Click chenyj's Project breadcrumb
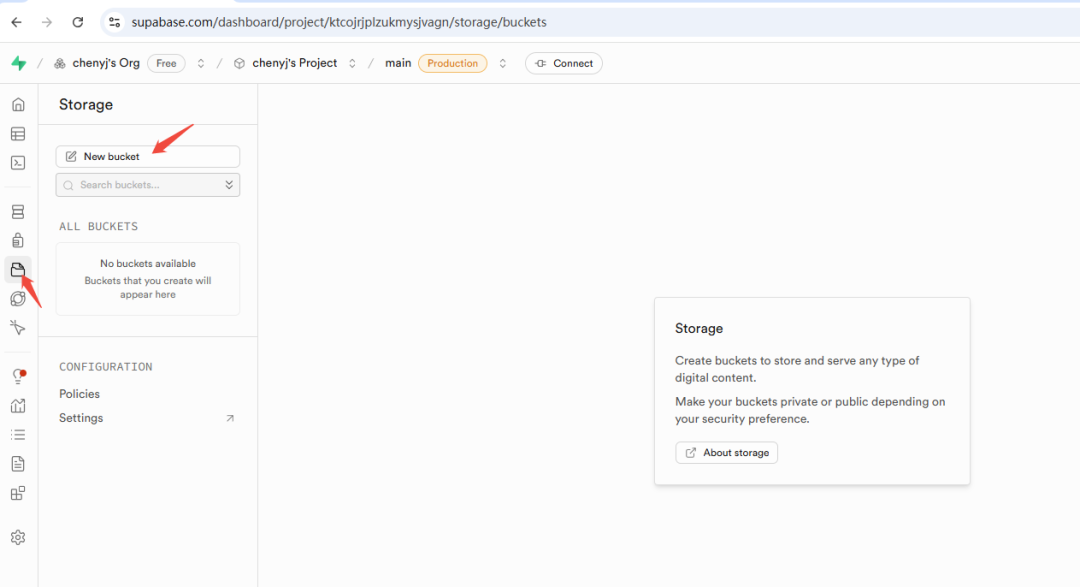 295,63
